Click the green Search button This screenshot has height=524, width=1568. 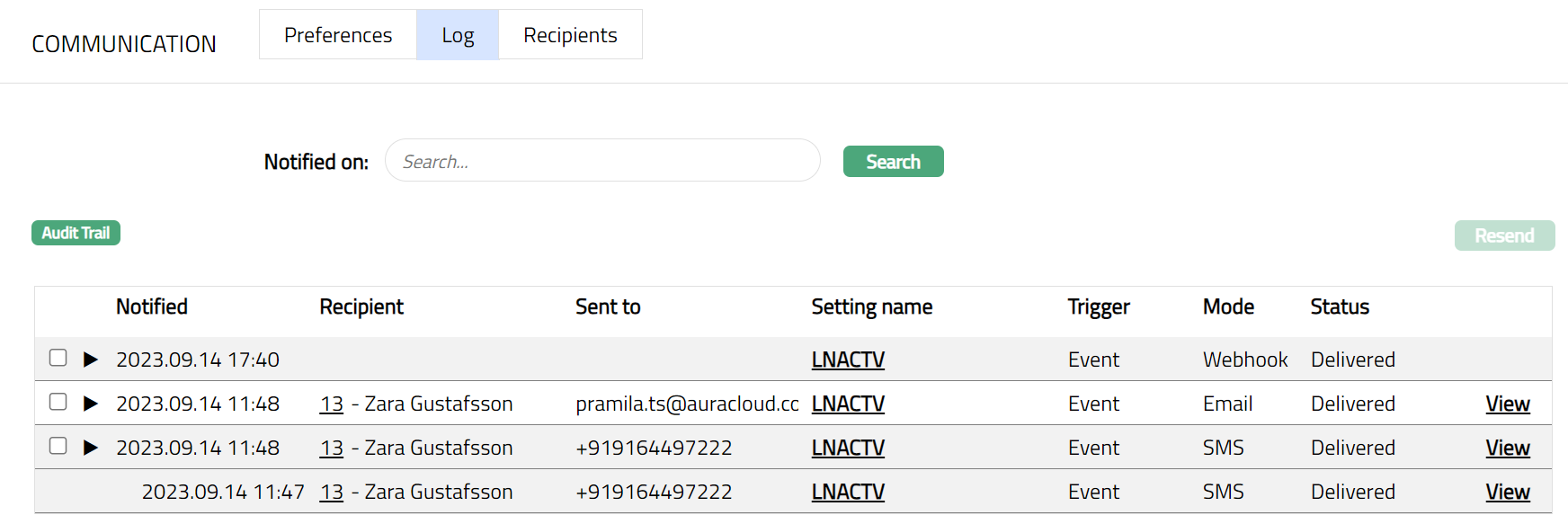pos(893,162)
